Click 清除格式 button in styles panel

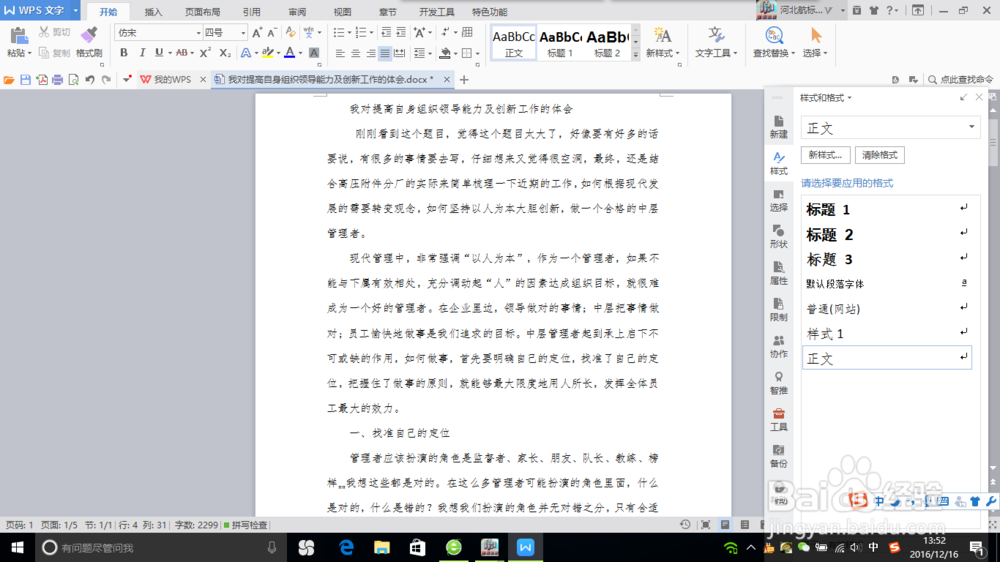point(879,155)
